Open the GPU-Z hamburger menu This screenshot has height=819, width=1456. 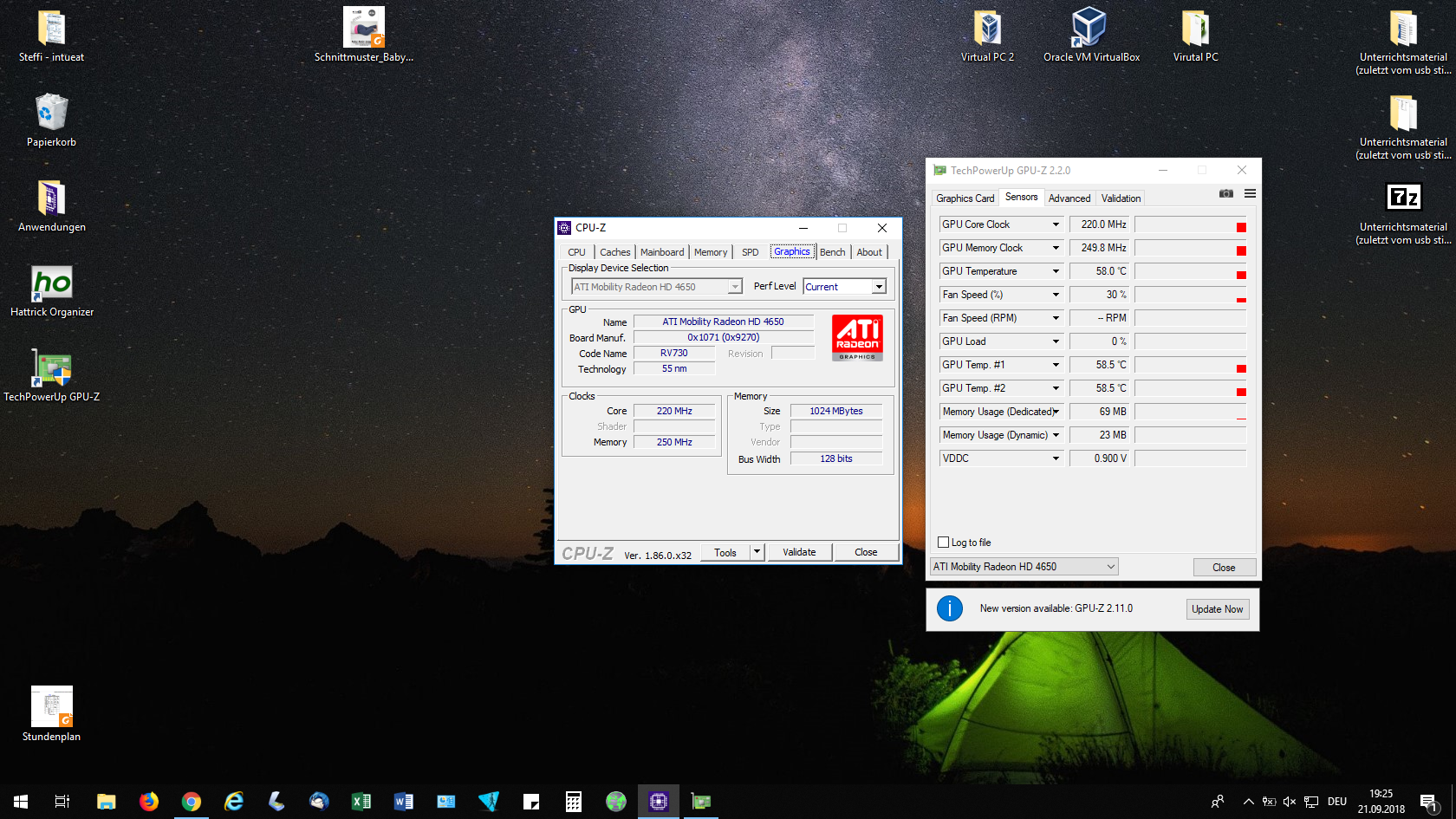[1250, 193]
